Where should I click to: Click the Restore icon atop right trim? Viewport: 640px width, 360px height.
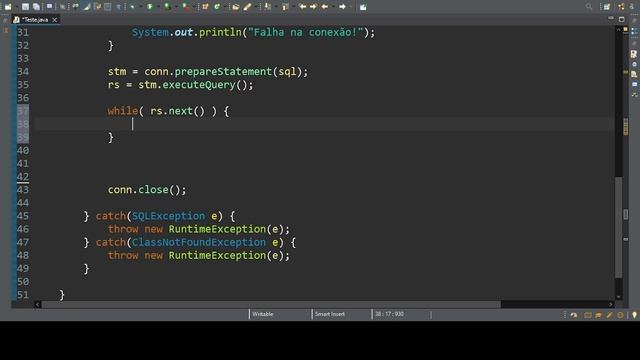(634, 20)
